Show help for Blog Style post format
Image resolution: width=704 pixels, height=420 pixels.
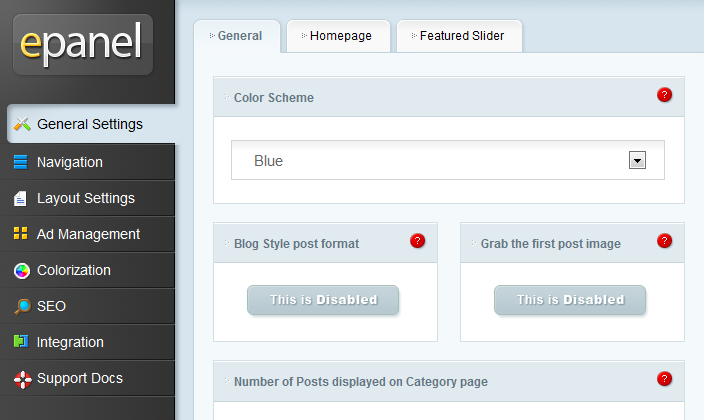pos(417,241)
